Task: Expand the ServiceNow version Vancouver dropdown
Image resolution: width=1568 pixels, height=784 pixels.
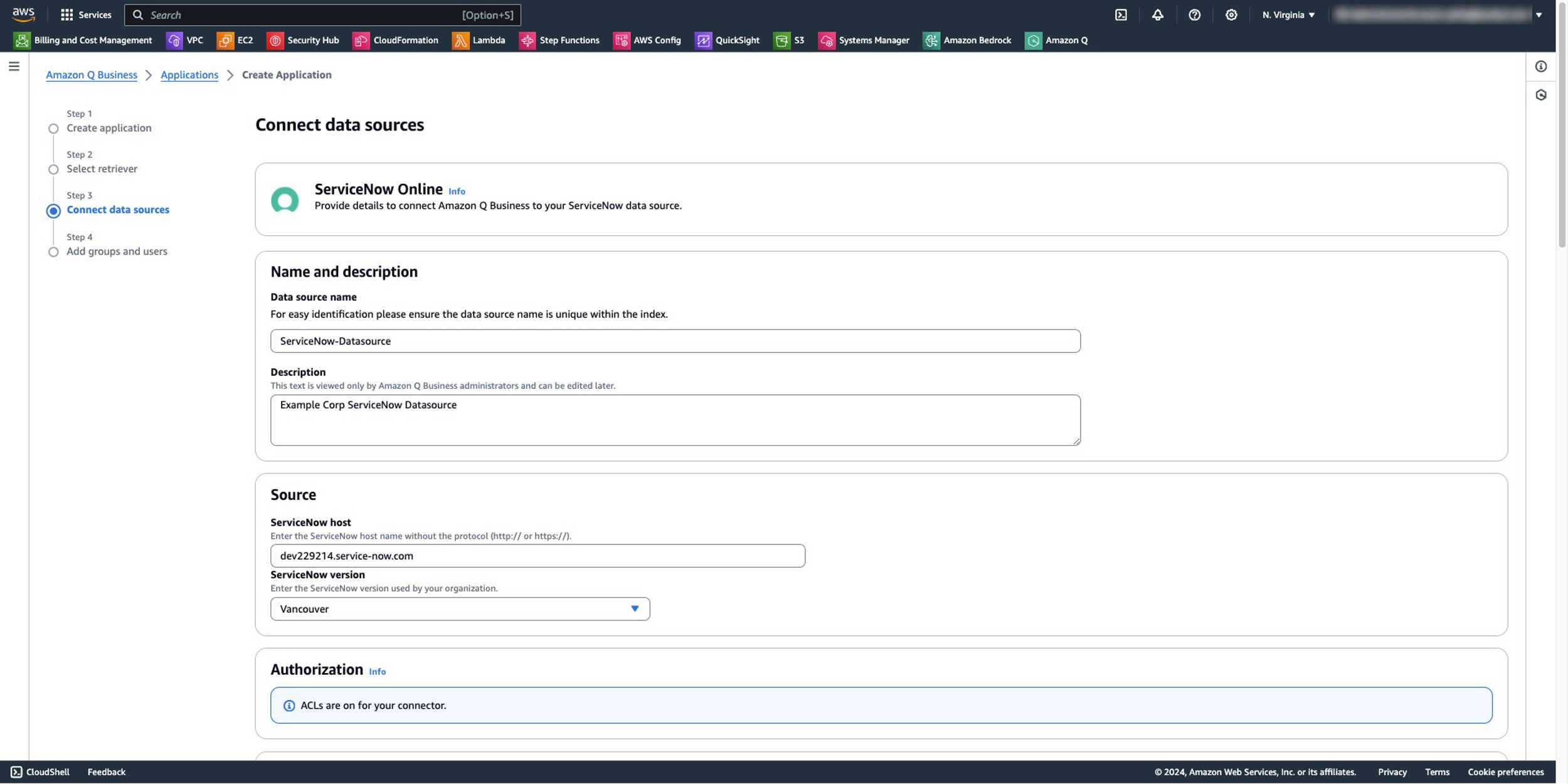Action: (x=460, y=609)
